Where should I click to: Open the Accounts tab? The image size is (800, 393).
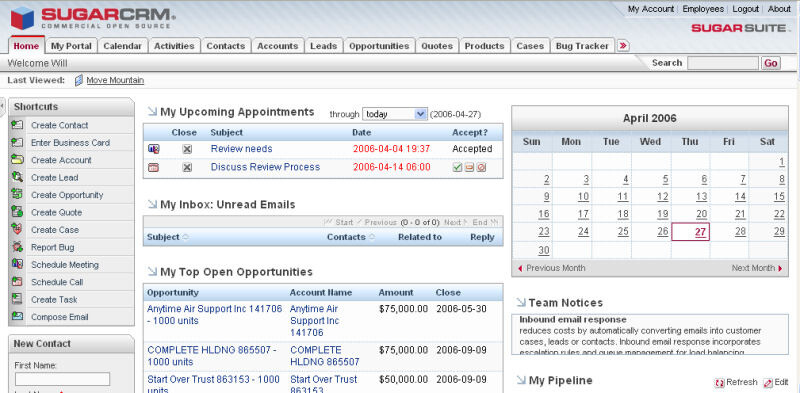pyautogui.click(x=278, y=46)
